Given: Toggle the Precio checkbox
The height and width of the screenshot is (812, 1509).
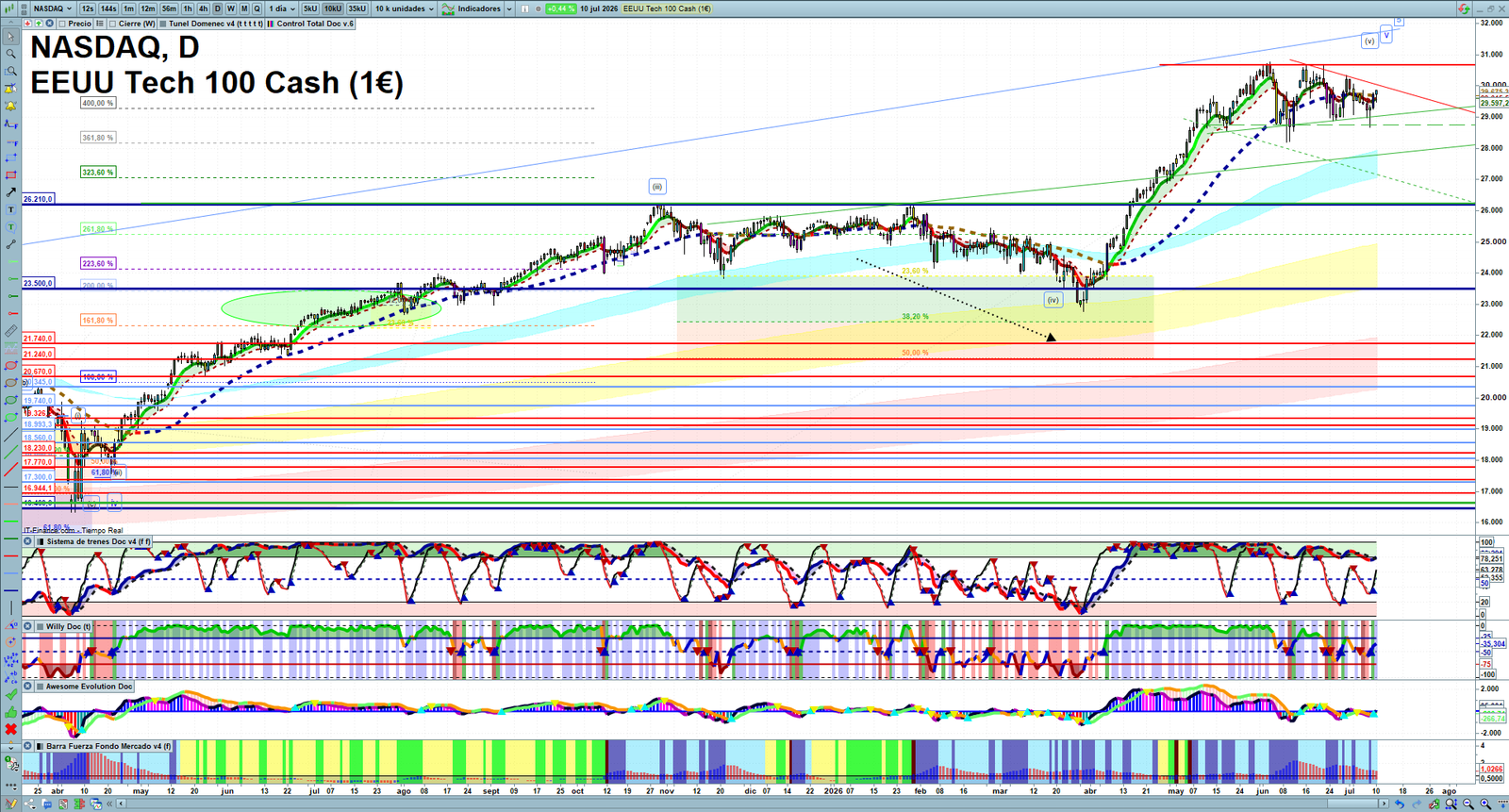Looking at the screenshot, I should [64, 24].
